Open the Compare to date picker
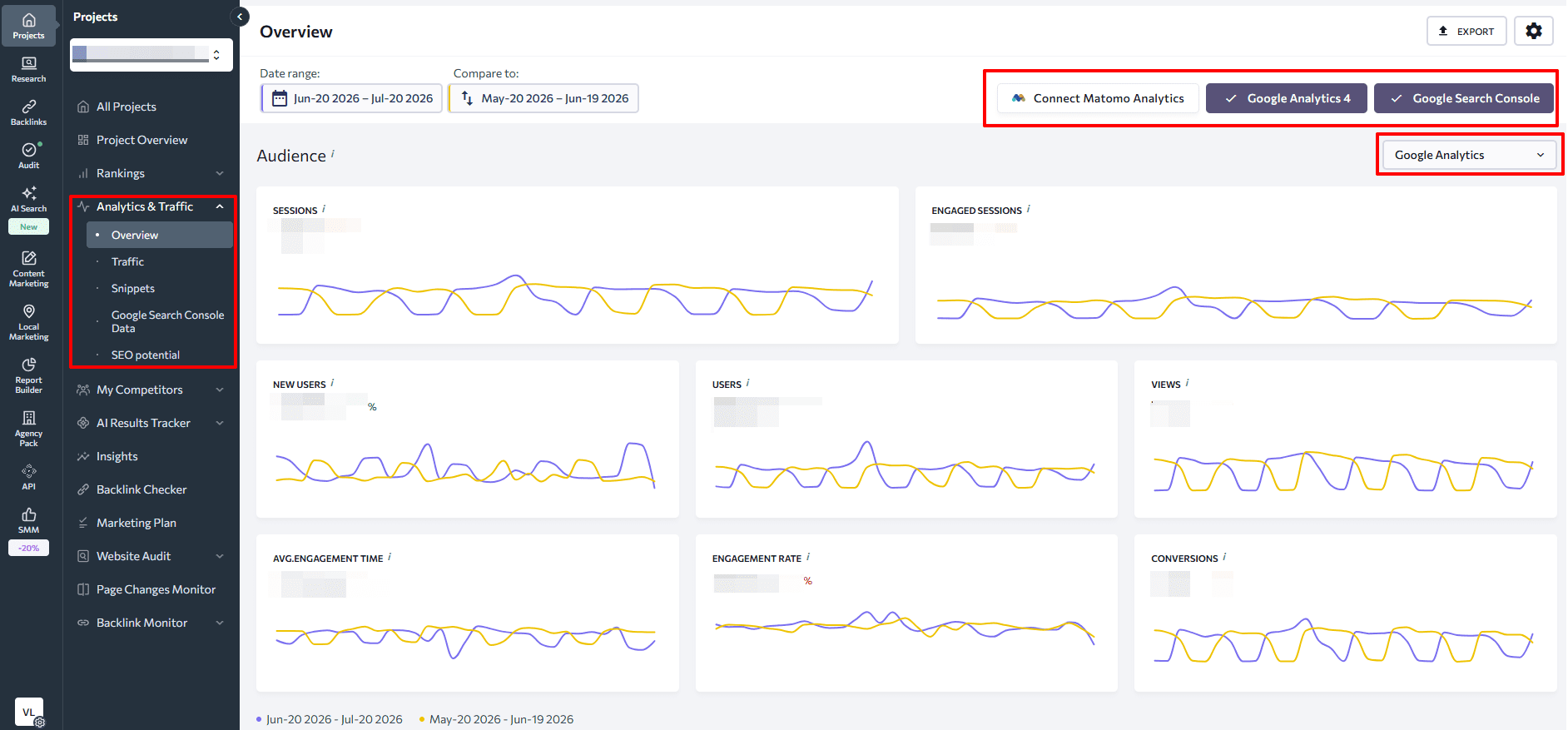Screen dimensions: 1568x730 (543, 98)
